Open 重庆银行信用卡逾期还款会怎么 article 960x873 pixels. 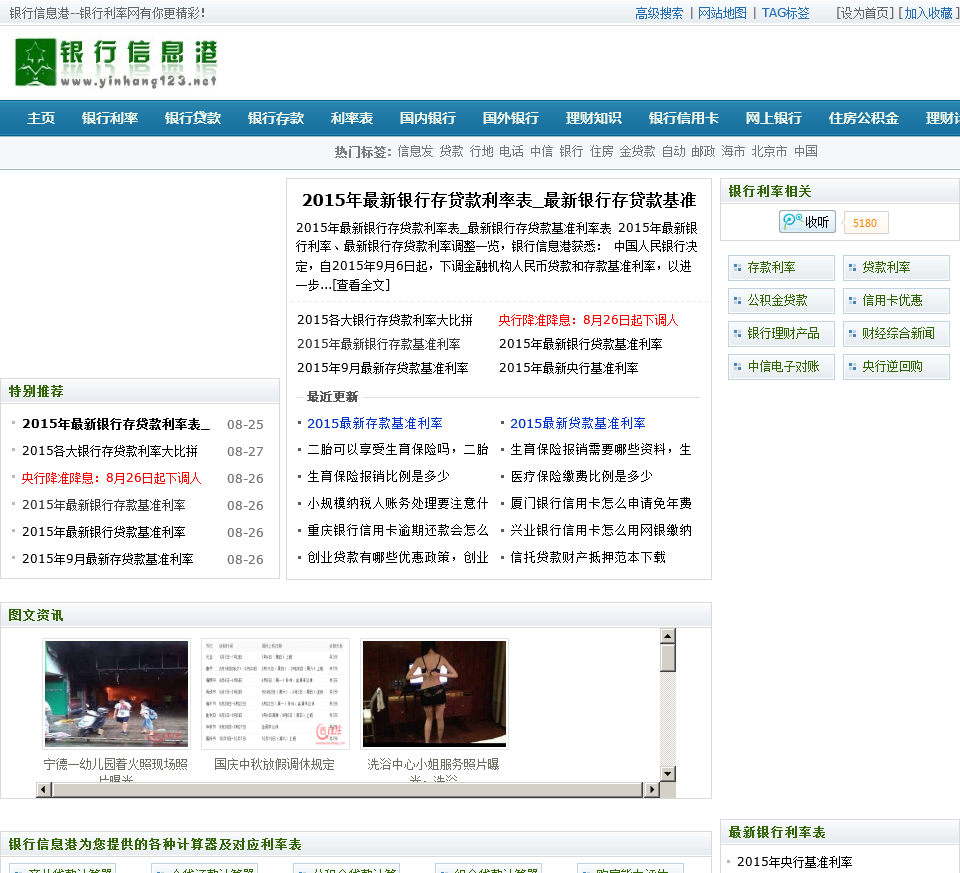pyautogui.click(x=397, y=530)
